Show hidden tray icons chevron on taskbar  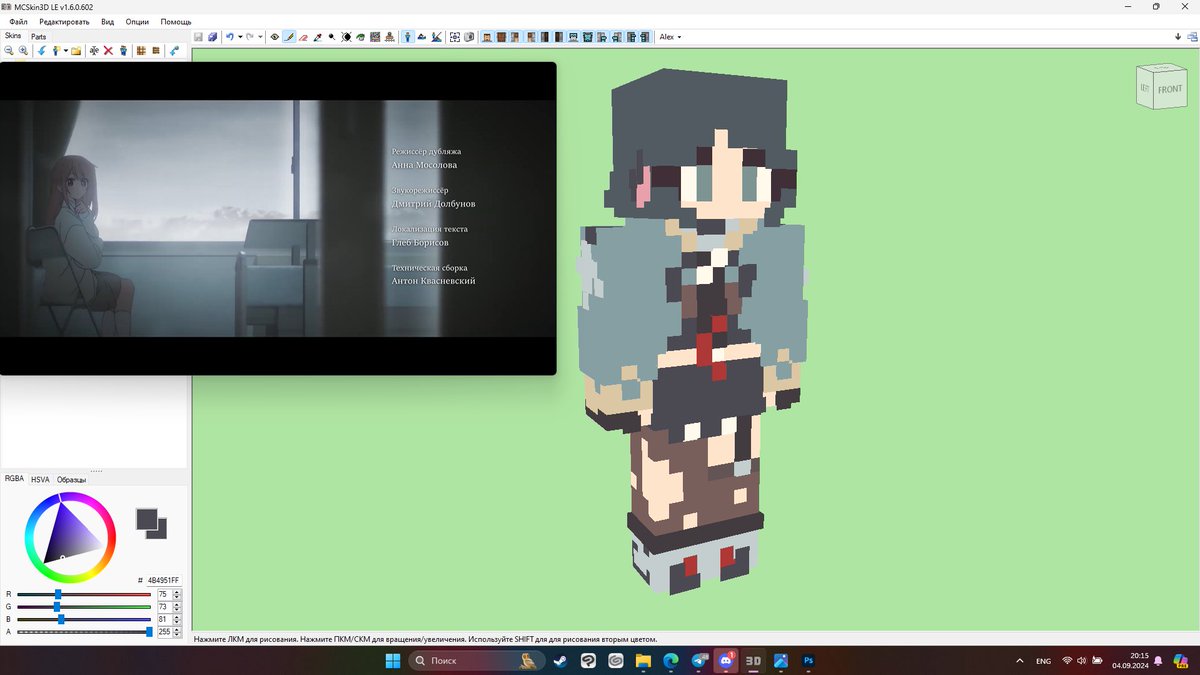pos(1019,661)
